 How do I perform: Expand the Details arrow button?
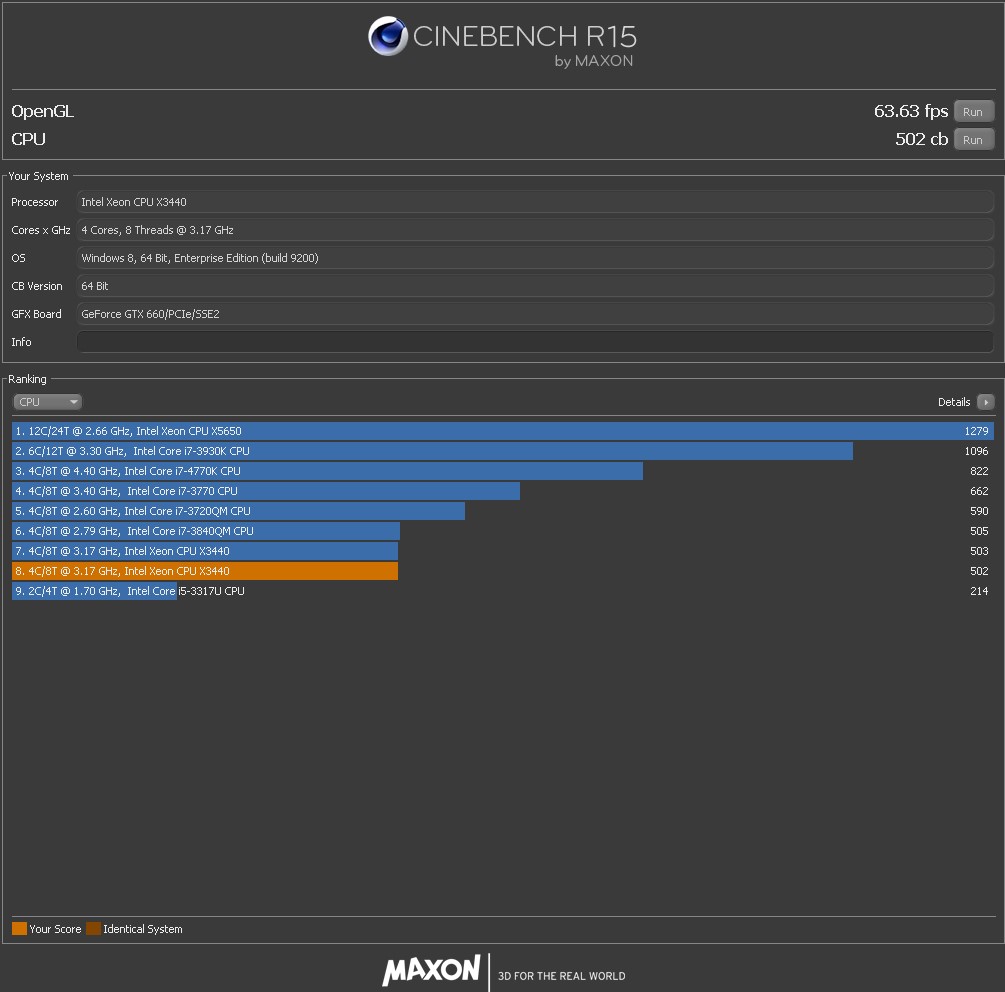[x=986, y=402]
